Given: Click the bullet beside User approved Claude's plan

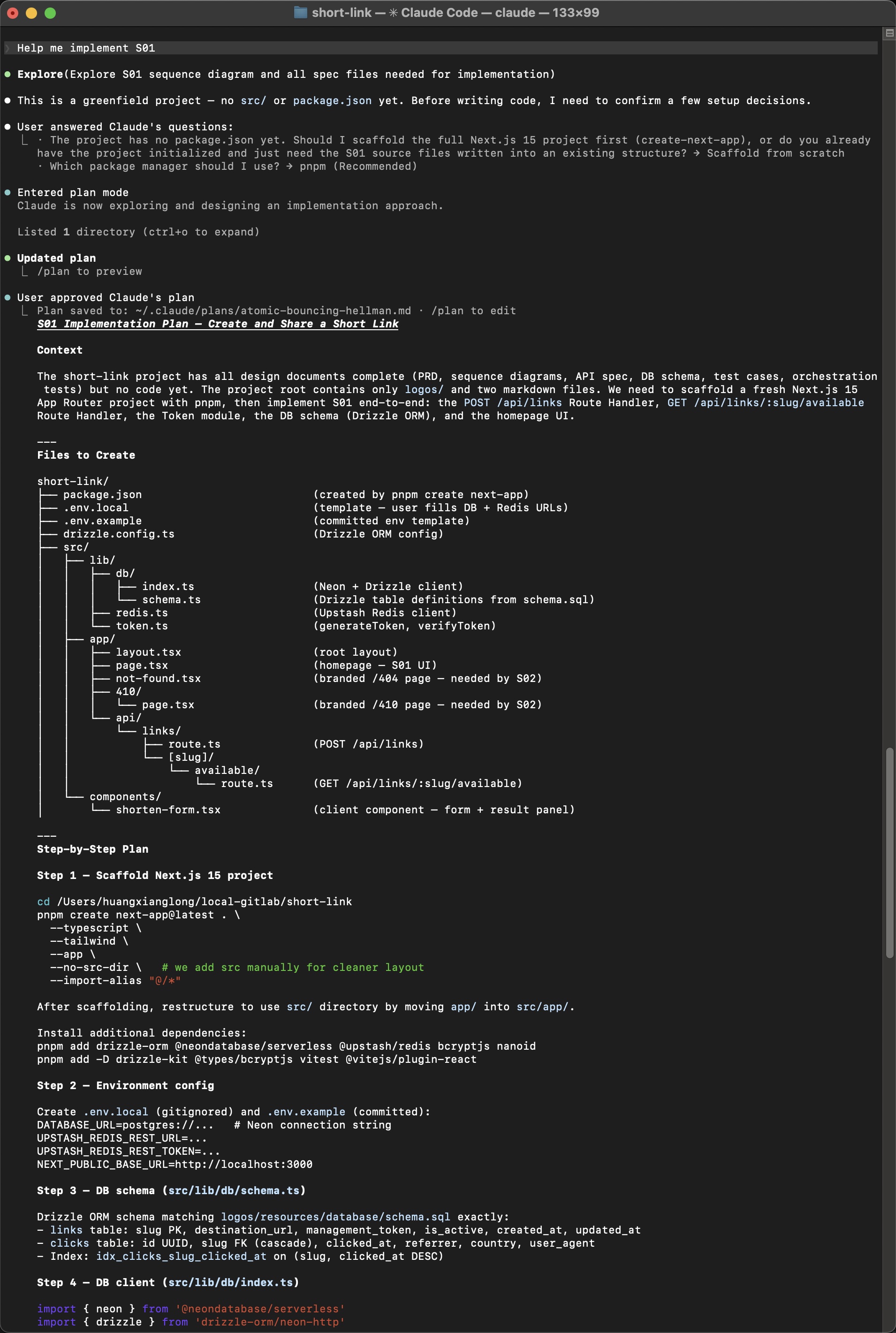Looking at the screenshot, I should [8, 297].
